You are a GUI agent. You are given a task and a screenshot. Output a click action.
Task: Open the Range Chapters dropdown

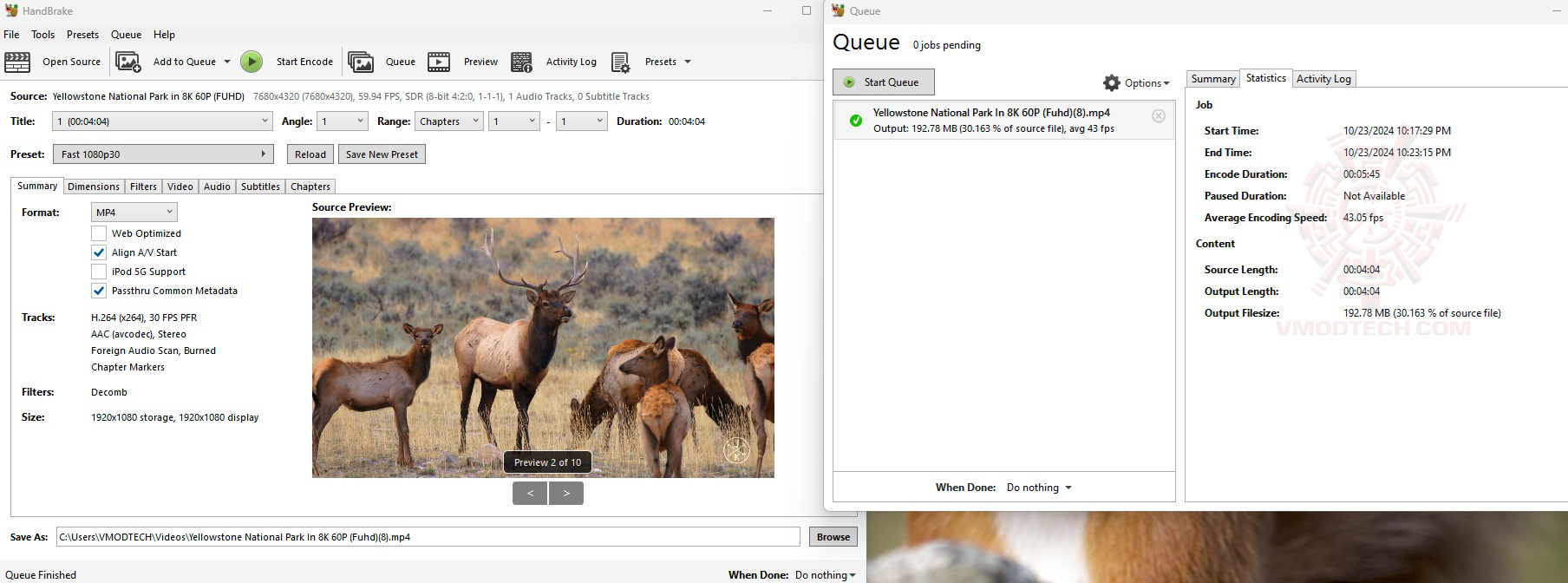coord(449,121)
